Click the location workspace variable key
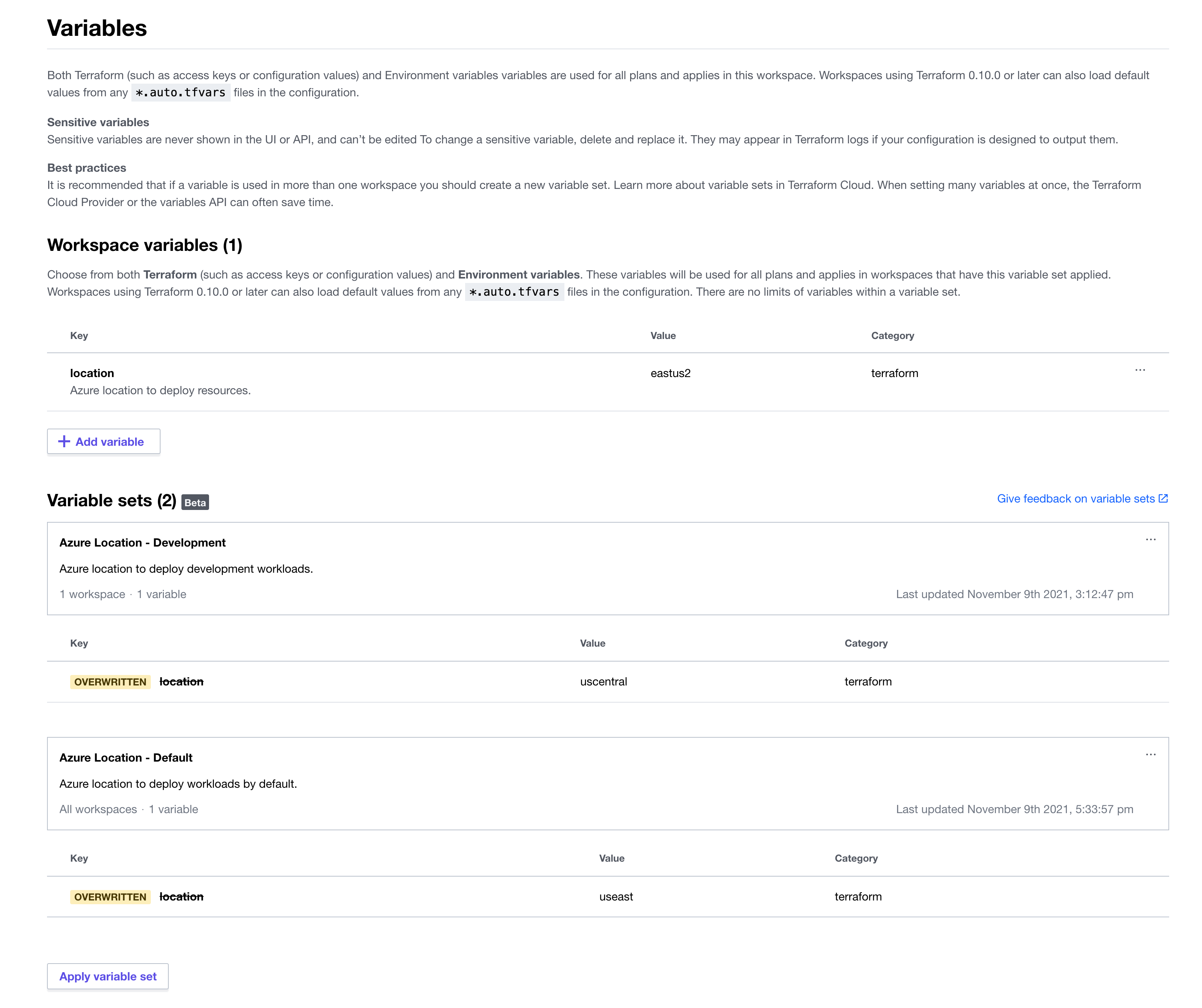This screenshot has width=1202, height=1008. tap(91, 373)
